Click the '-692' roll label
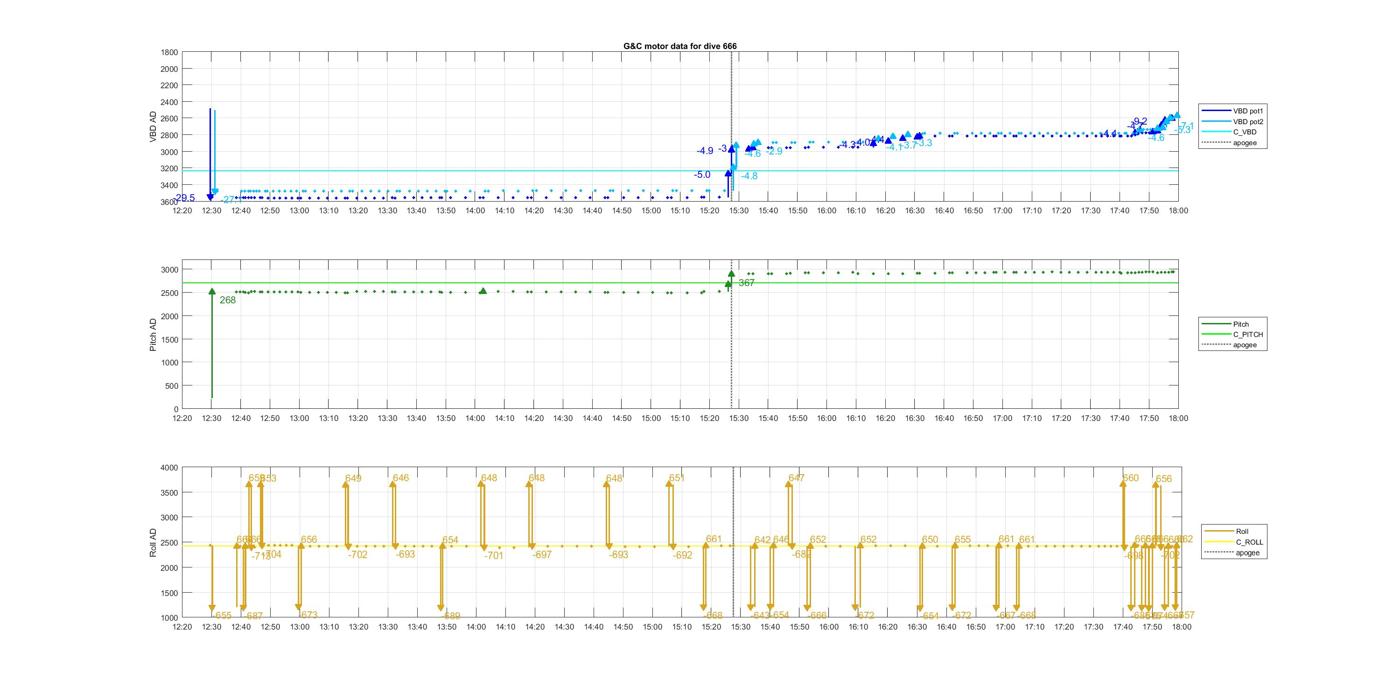Image resolution: width=1400 pixels, height=693 pixels. [x=682, y=555]
